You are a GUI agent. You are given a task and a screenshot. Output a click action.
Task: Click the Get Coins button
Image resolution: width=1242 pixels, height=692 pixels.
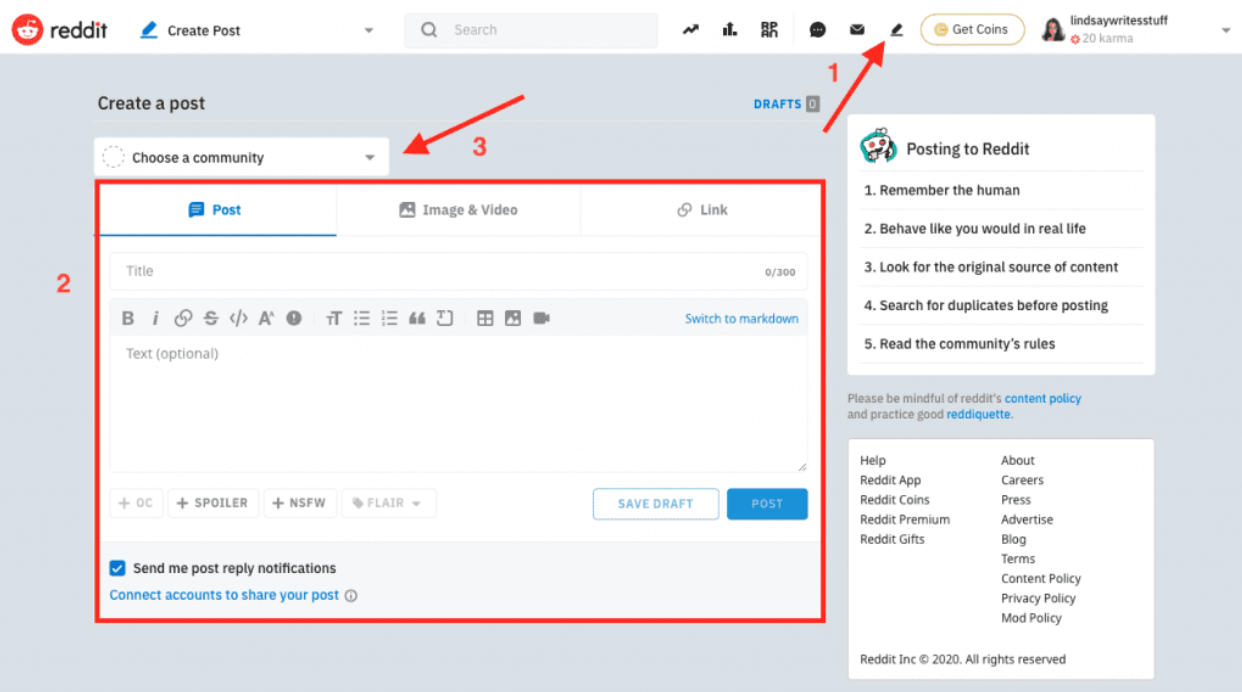[972, 30]
